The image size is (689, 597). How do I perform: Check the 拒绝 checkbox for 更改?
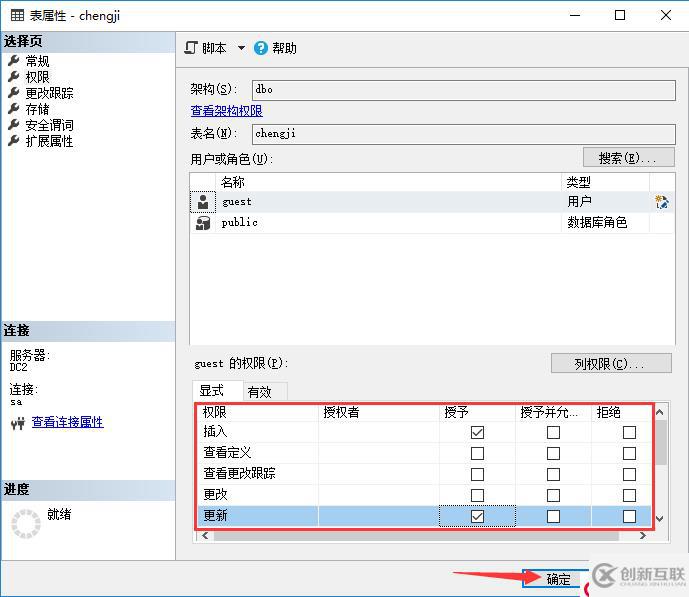[629, 495]
